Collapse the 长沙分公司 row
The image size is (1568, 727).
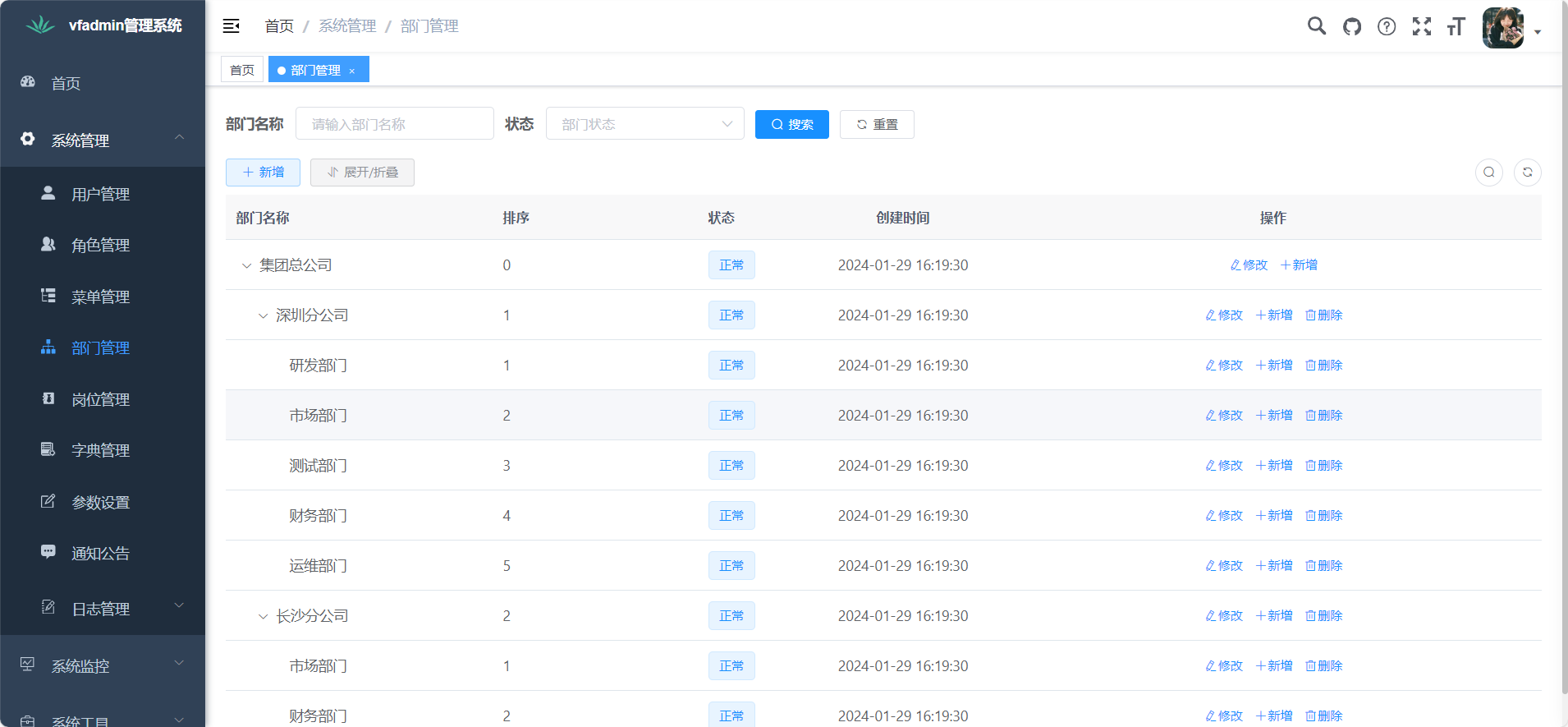(263, 616)
